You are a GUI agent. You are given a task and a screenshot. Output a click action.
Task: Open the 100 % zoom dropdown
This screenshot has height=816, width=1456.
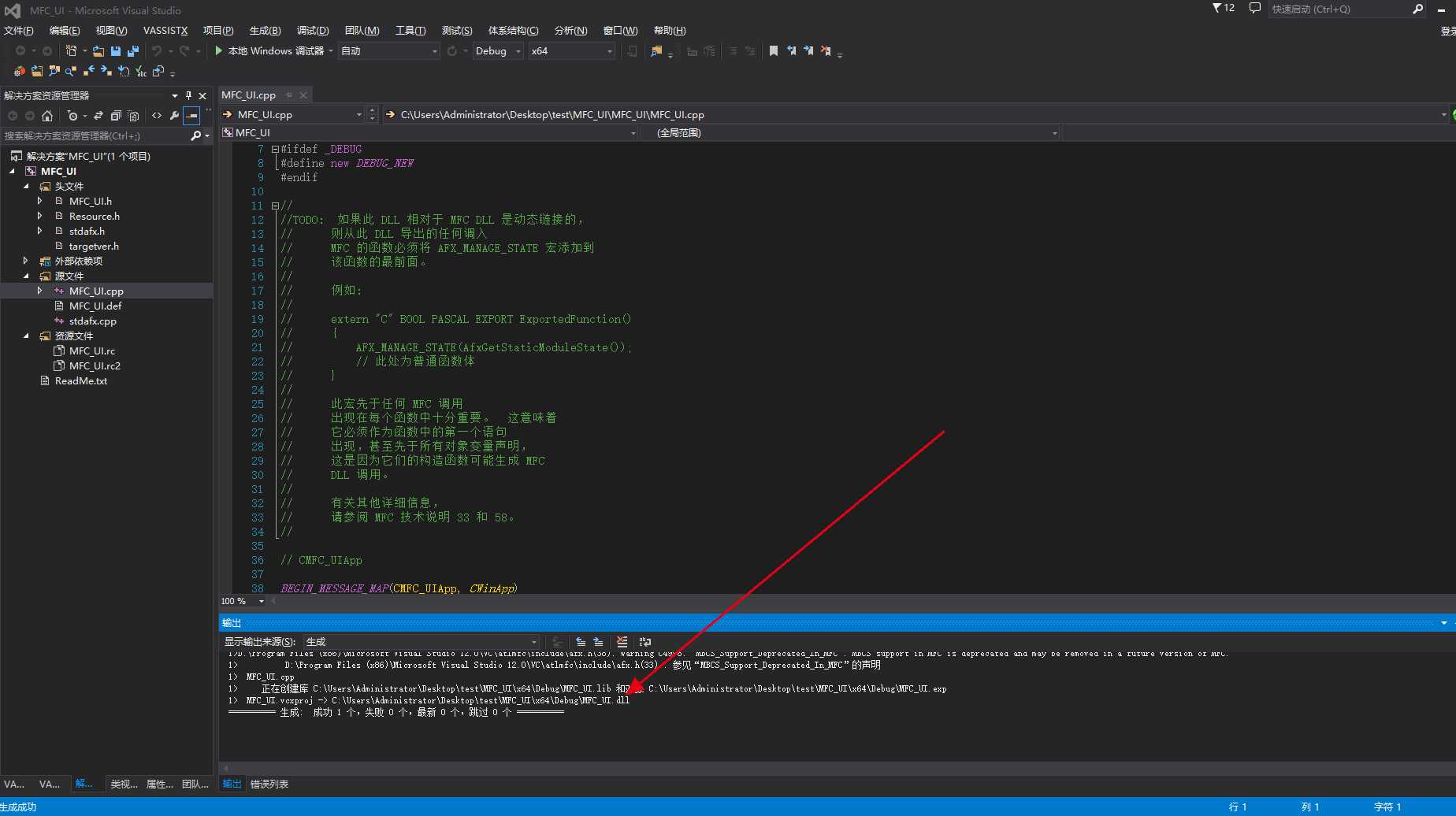pos(243,601)
